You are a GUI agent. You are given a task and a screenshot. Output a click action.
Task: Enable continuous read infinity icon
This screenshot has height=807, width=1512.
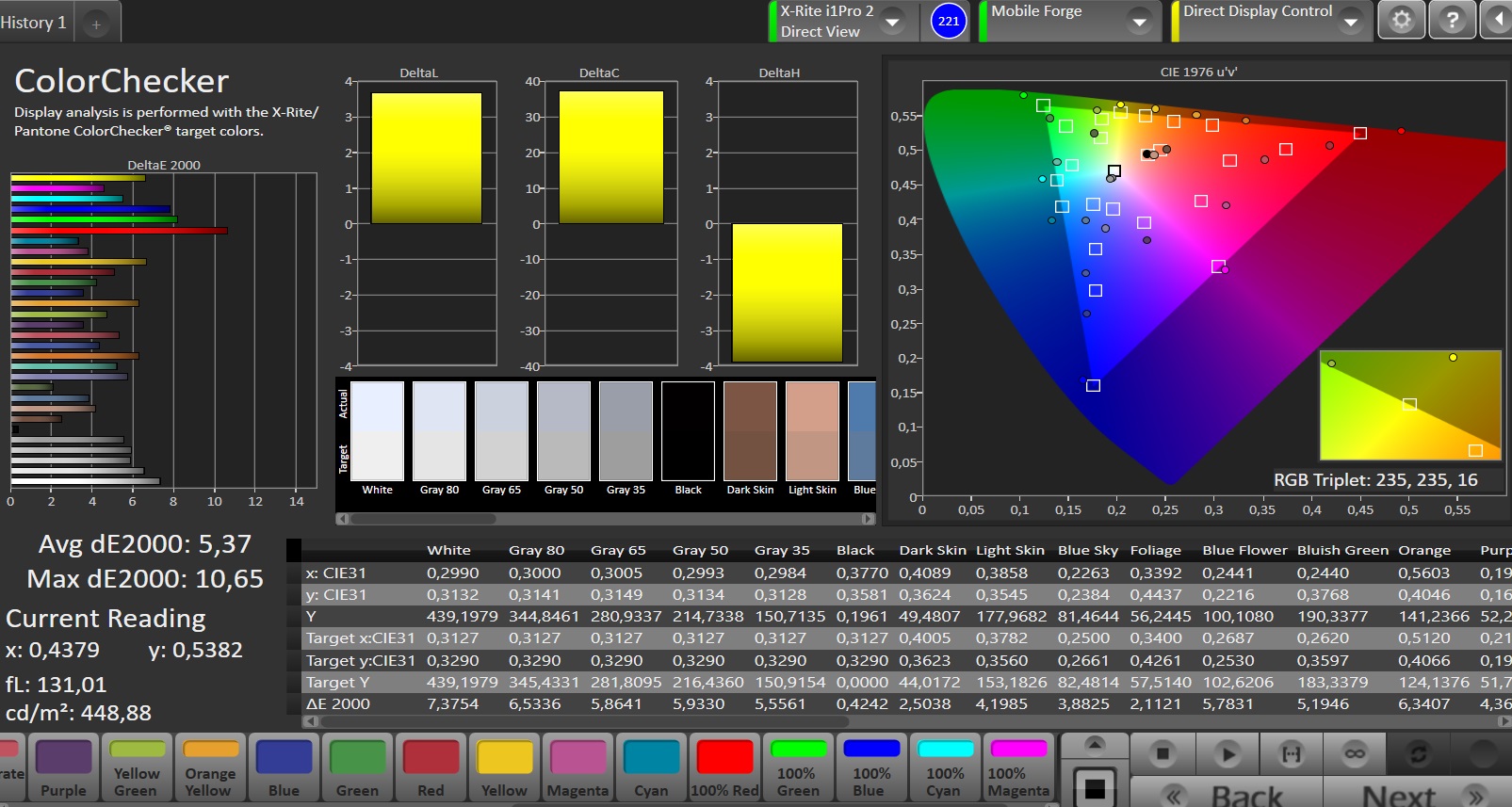[1355, 753]
